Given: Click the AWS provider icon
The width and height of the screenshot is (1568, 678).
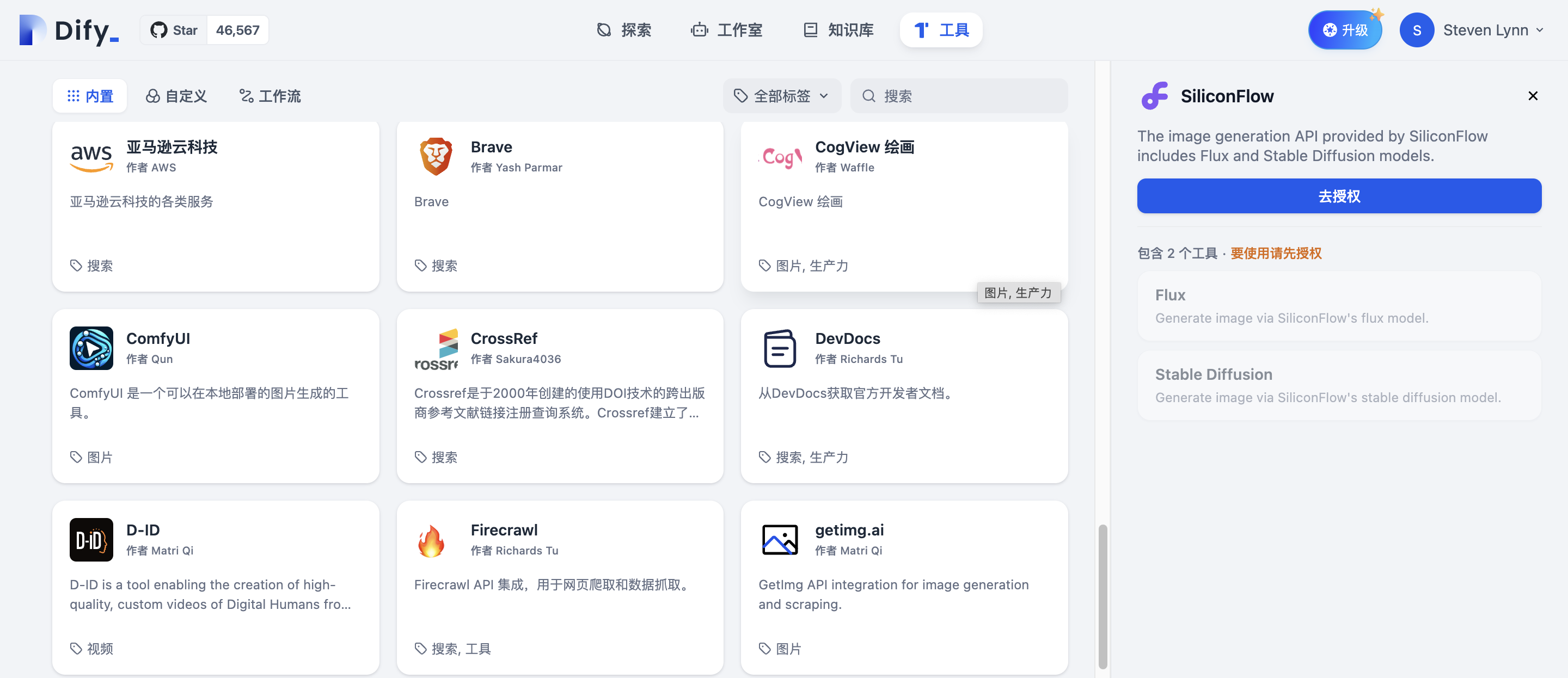Looking at the screenshot, I should coord(91,156).
